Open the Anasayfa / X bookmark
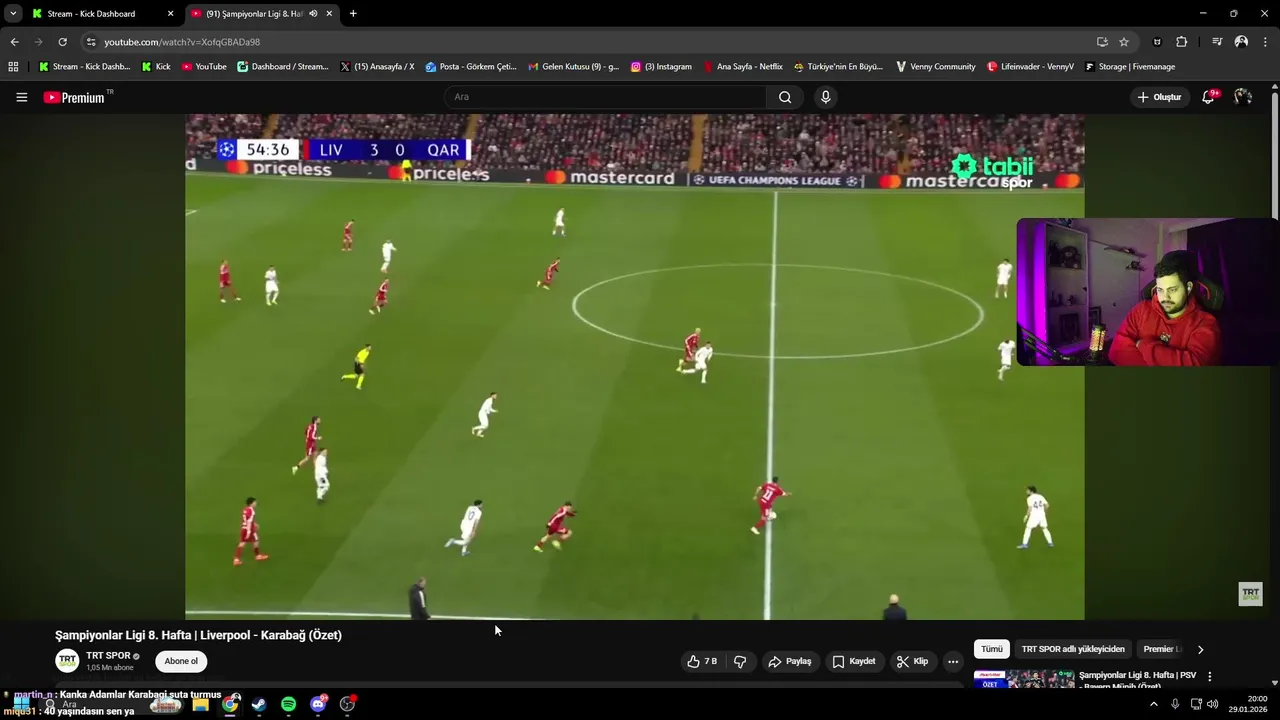The width and height of the screenshot is (1280, 720). (x=377, y=67)
